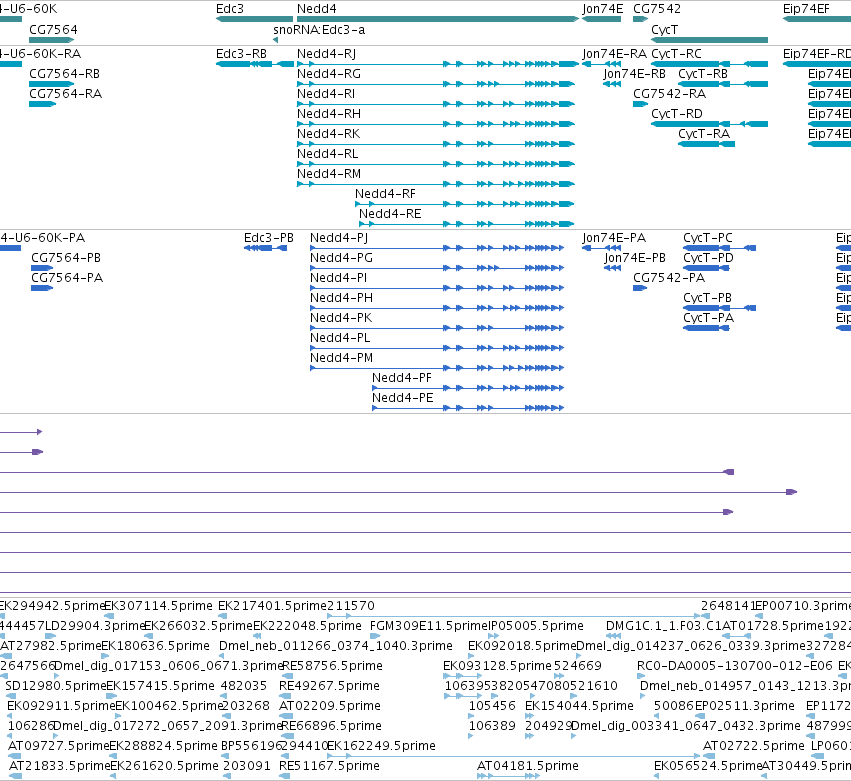This screenshot has height=781, width=851.
Task: Click the Edc3-PB protein label
Action: [x=269, y=238]
